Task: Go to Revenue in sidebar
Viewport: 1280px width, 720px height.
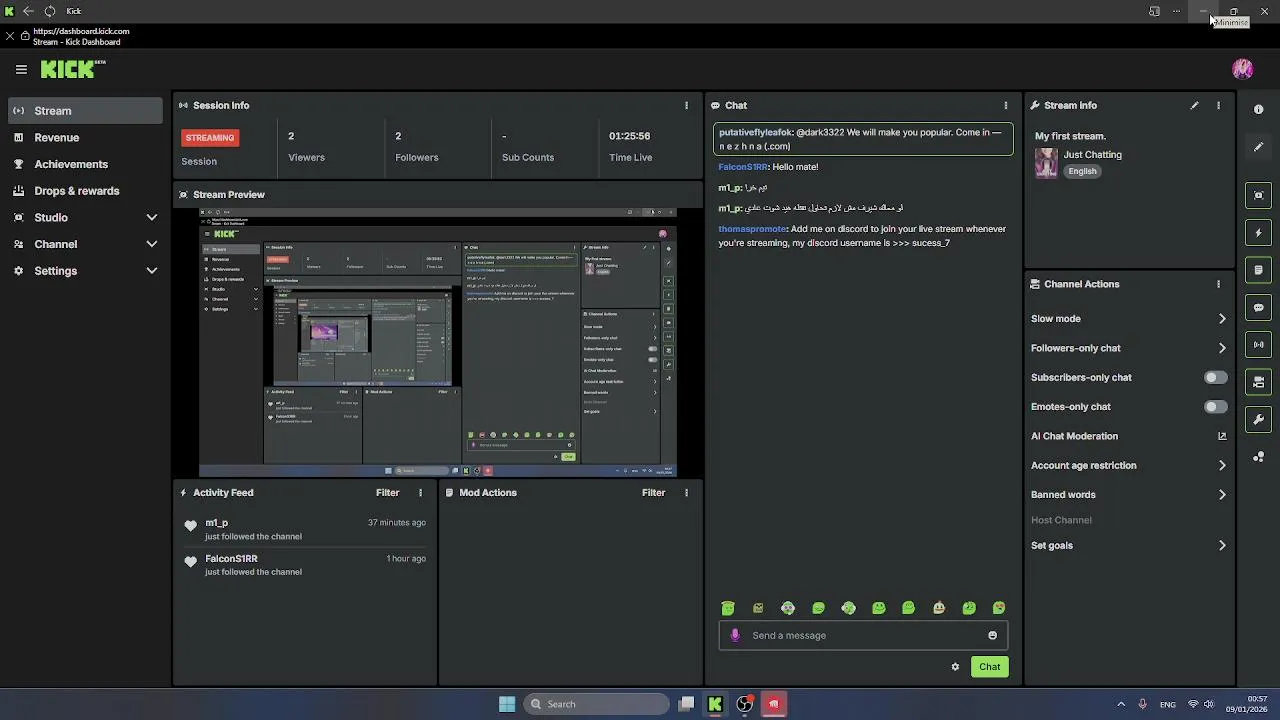Action: [85, 137]
